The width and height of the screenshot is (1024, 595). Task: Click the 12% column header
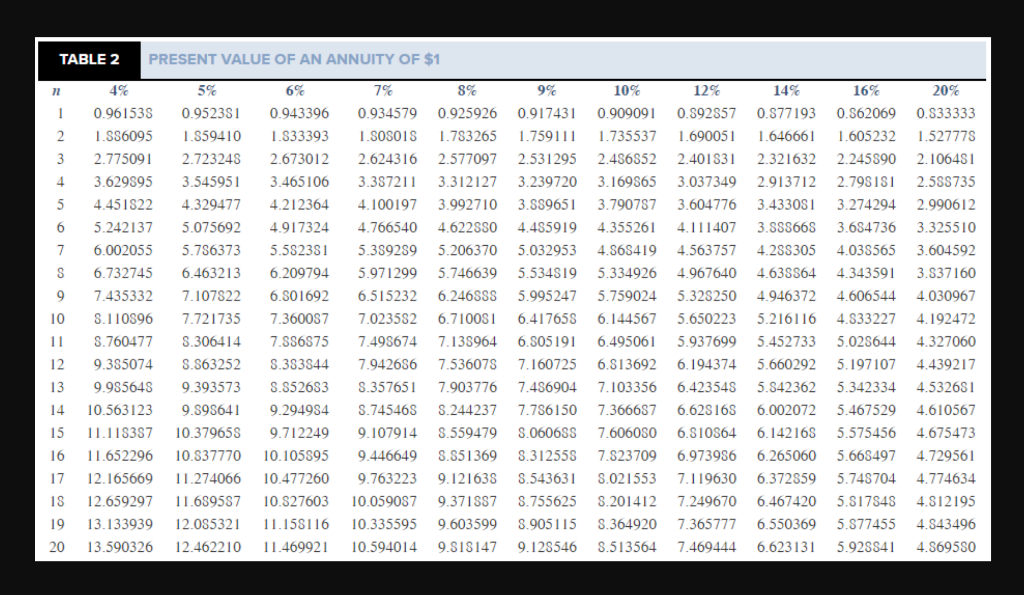(x=707, y=91)
